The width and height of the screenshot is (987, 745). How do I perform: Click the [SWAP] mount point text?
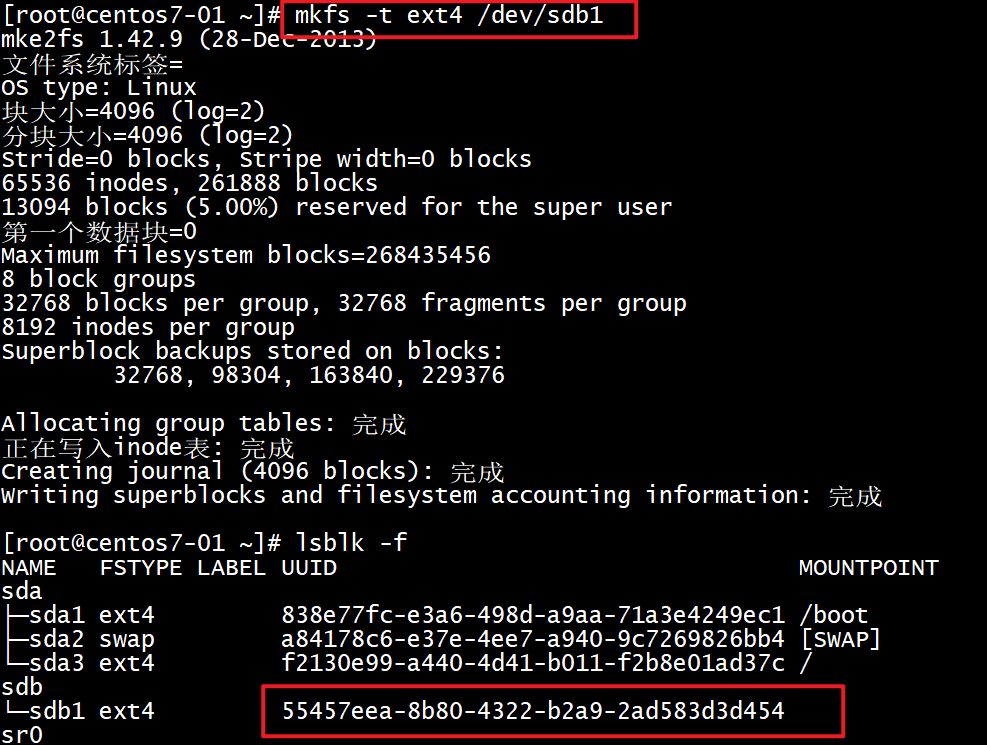[x=840, y=639]
